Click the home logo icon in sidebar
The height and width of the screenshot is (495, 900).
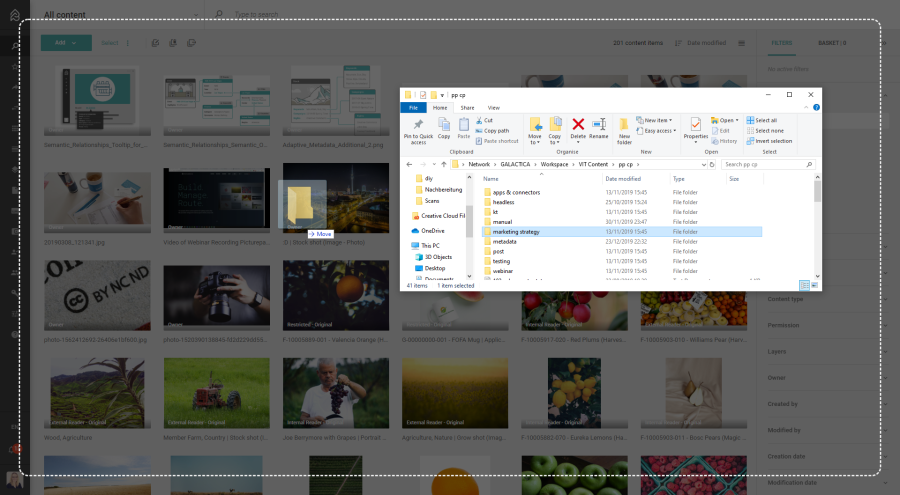[x=15, y=15]
